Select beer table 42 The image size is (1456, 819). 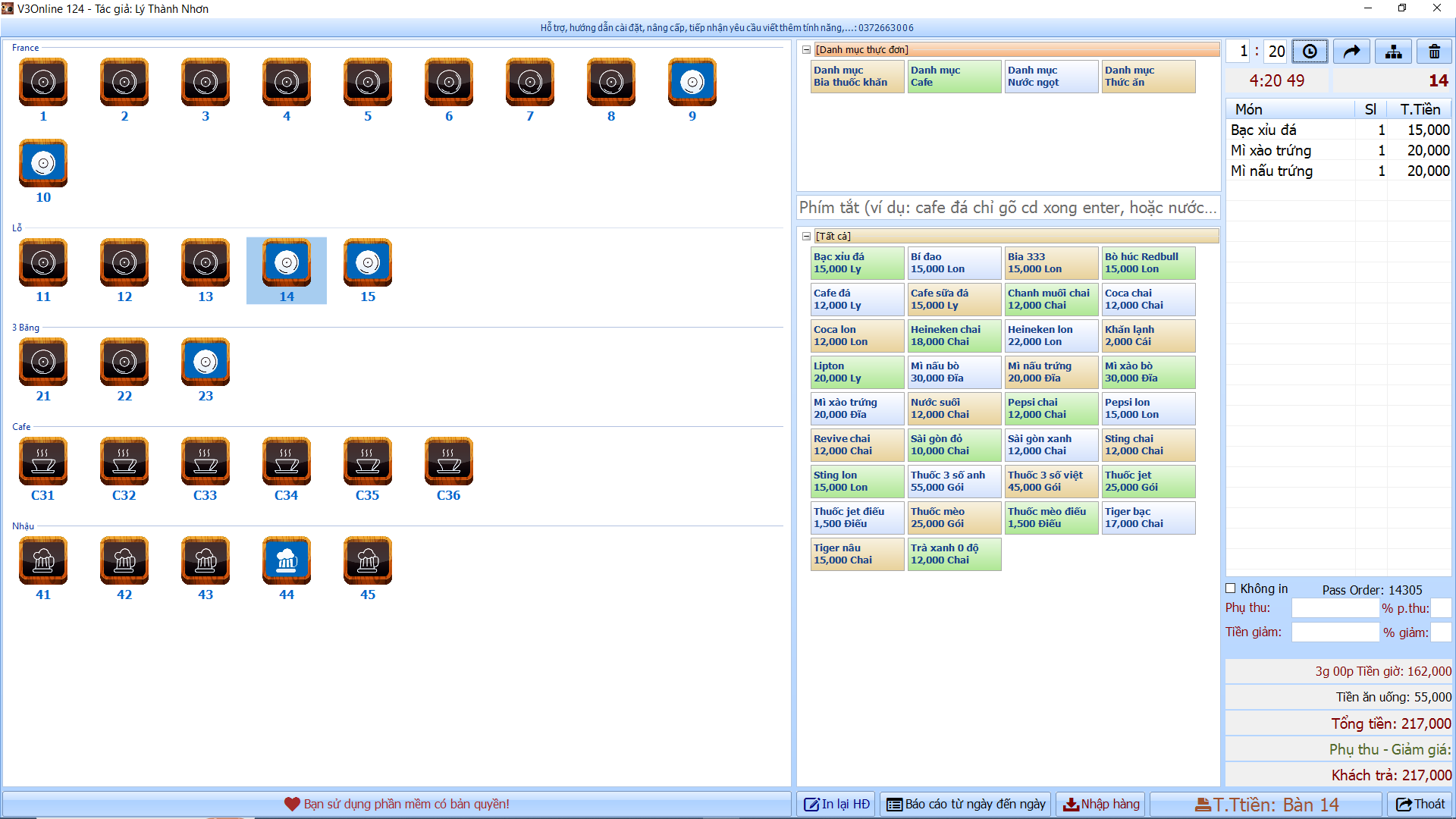point(124,560)
